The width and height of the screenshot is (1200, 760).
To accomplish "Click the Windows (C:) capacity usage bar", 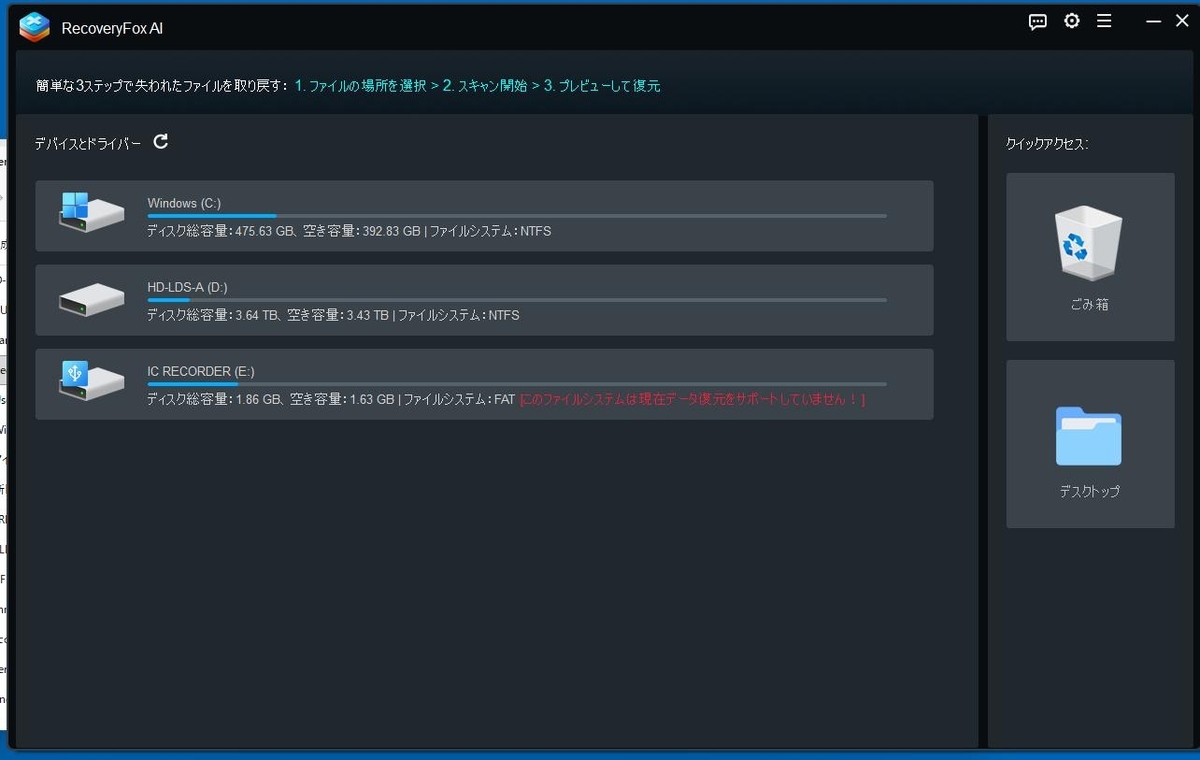I will coord(517,216).
